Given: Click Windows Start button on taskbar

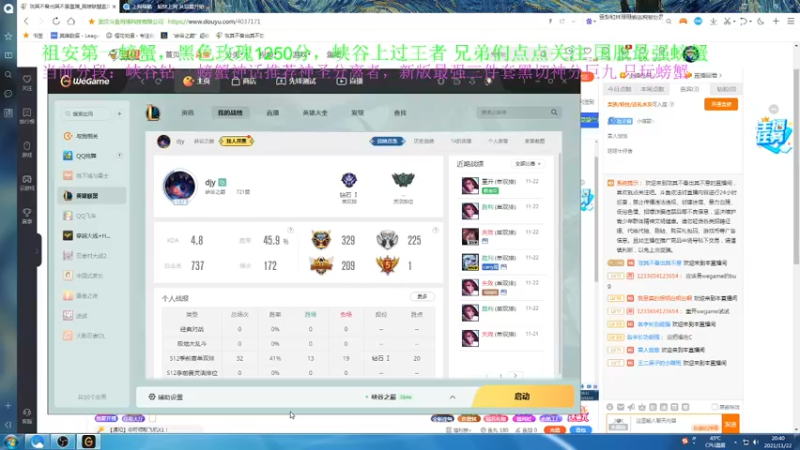Looking at the screenshot, I should 11,442.
